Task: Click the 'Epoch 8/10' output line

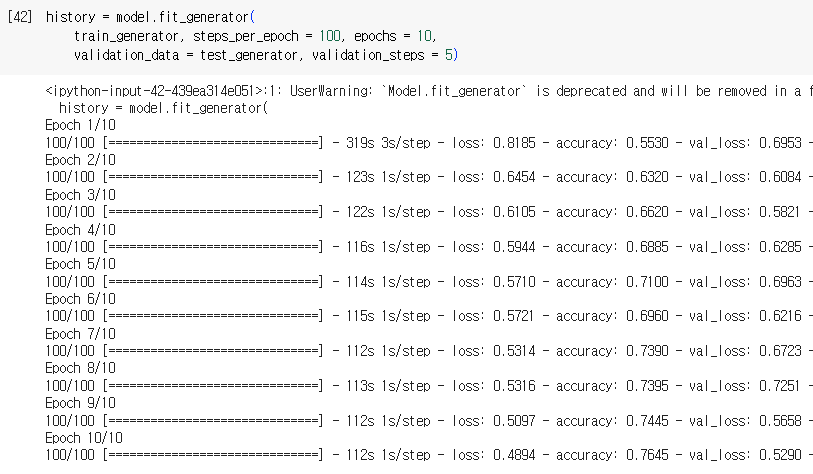Action: tap(80, 369)
